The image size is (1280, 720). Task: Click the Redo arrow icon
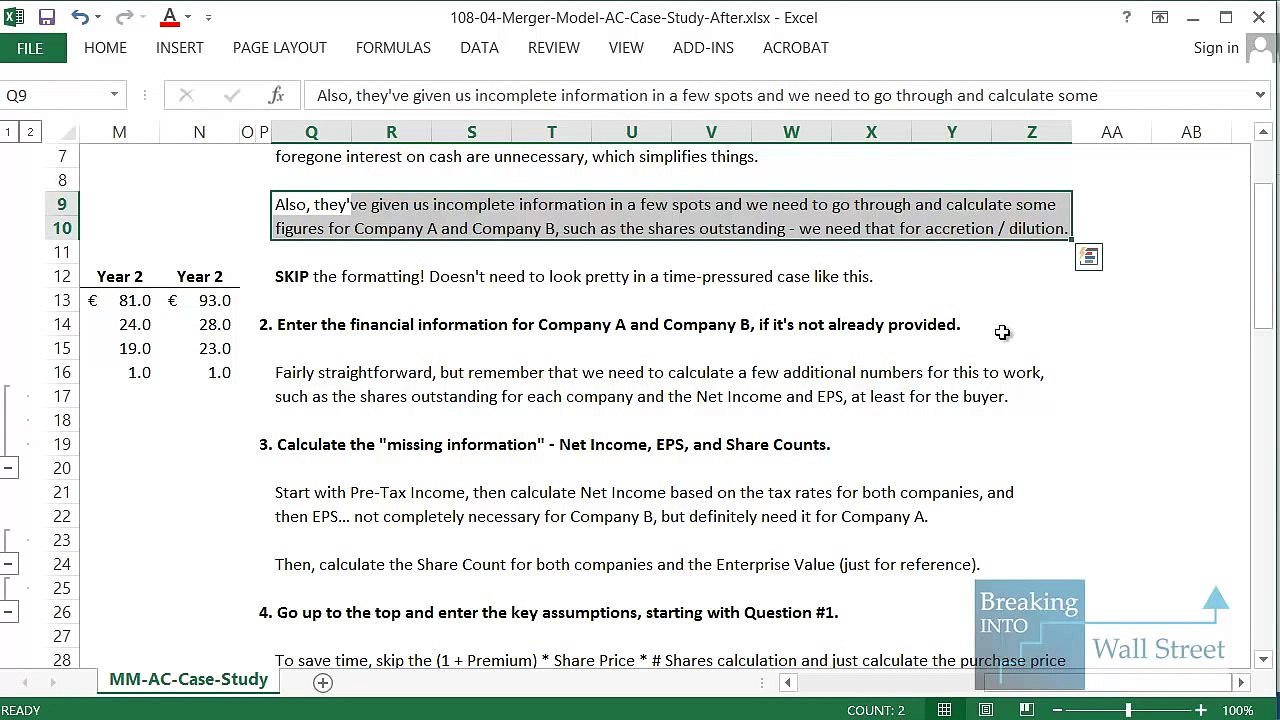[124, 17]
